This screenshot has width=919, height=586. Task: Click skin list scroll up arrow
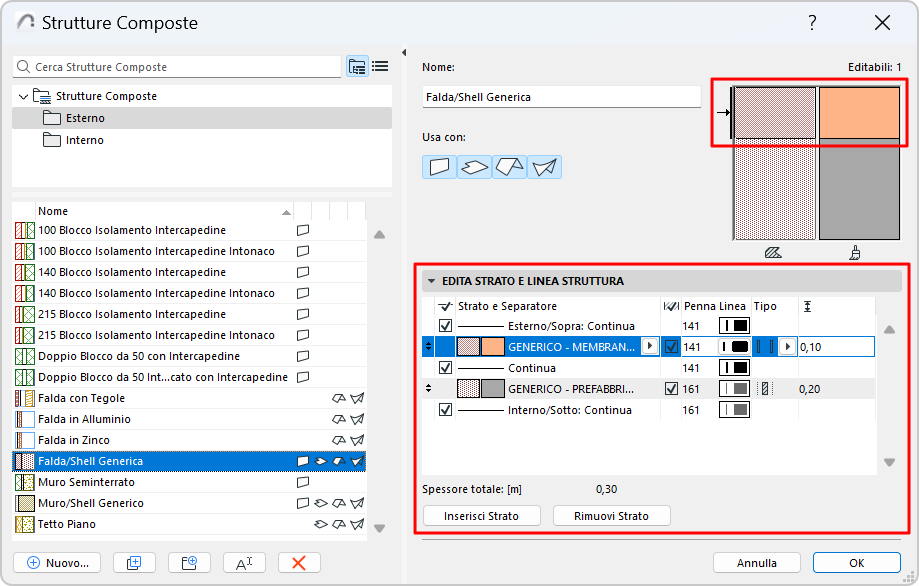point(889,329)
